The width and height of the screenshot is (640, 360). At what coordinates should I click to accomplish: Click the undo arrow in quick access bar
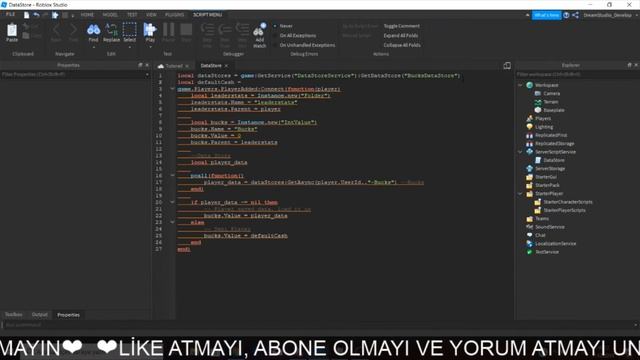(x=36, y=15)
